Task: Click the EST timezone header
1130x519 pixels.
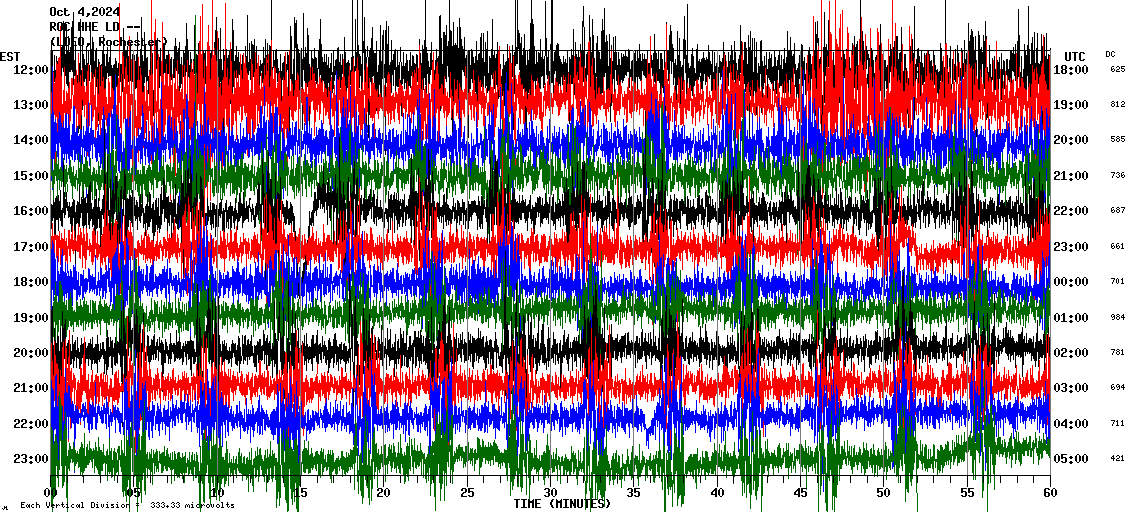Action: click(10, 56)
